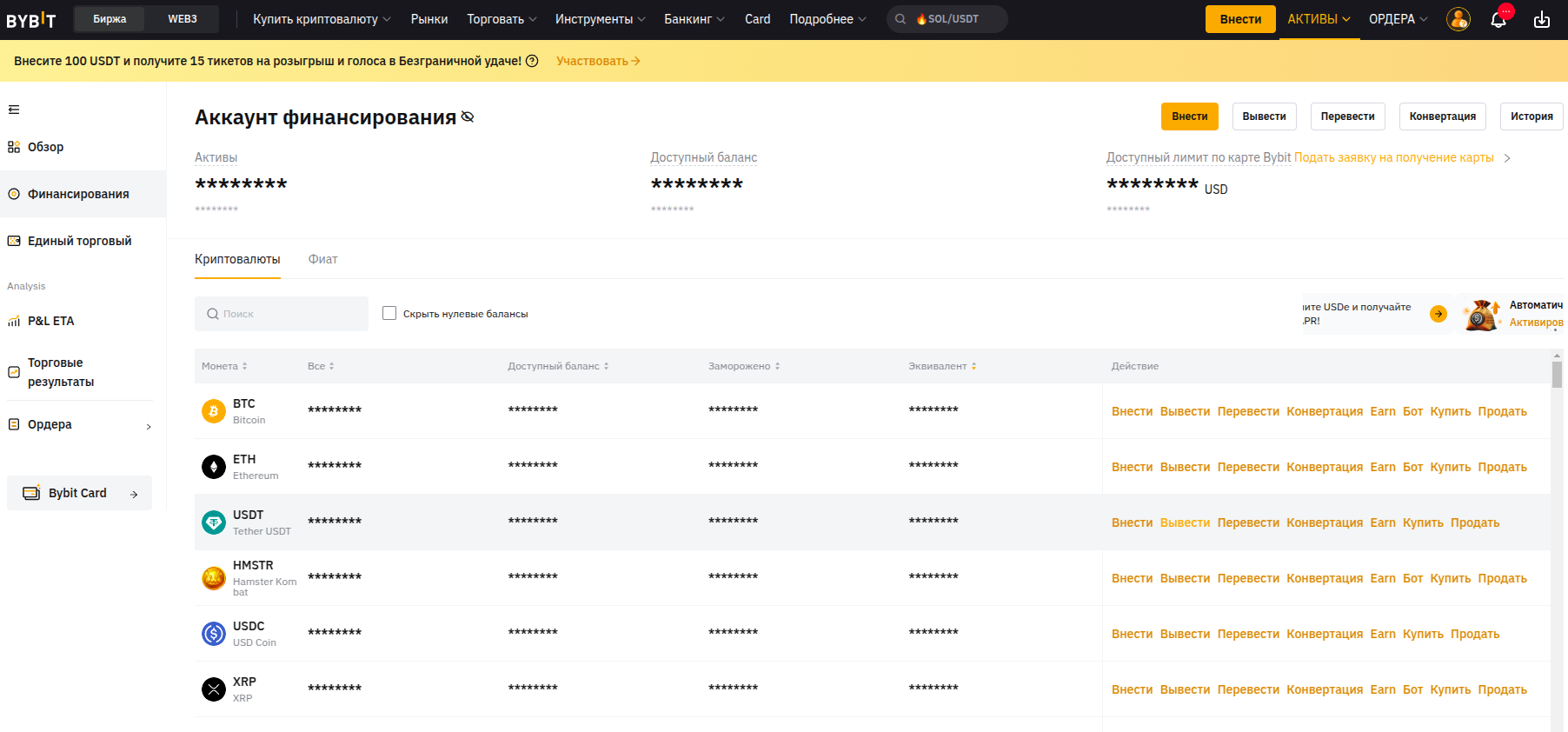Click Конвертация button near account title
This screenshot has height=732, width=1568.
coord(1443,116)
